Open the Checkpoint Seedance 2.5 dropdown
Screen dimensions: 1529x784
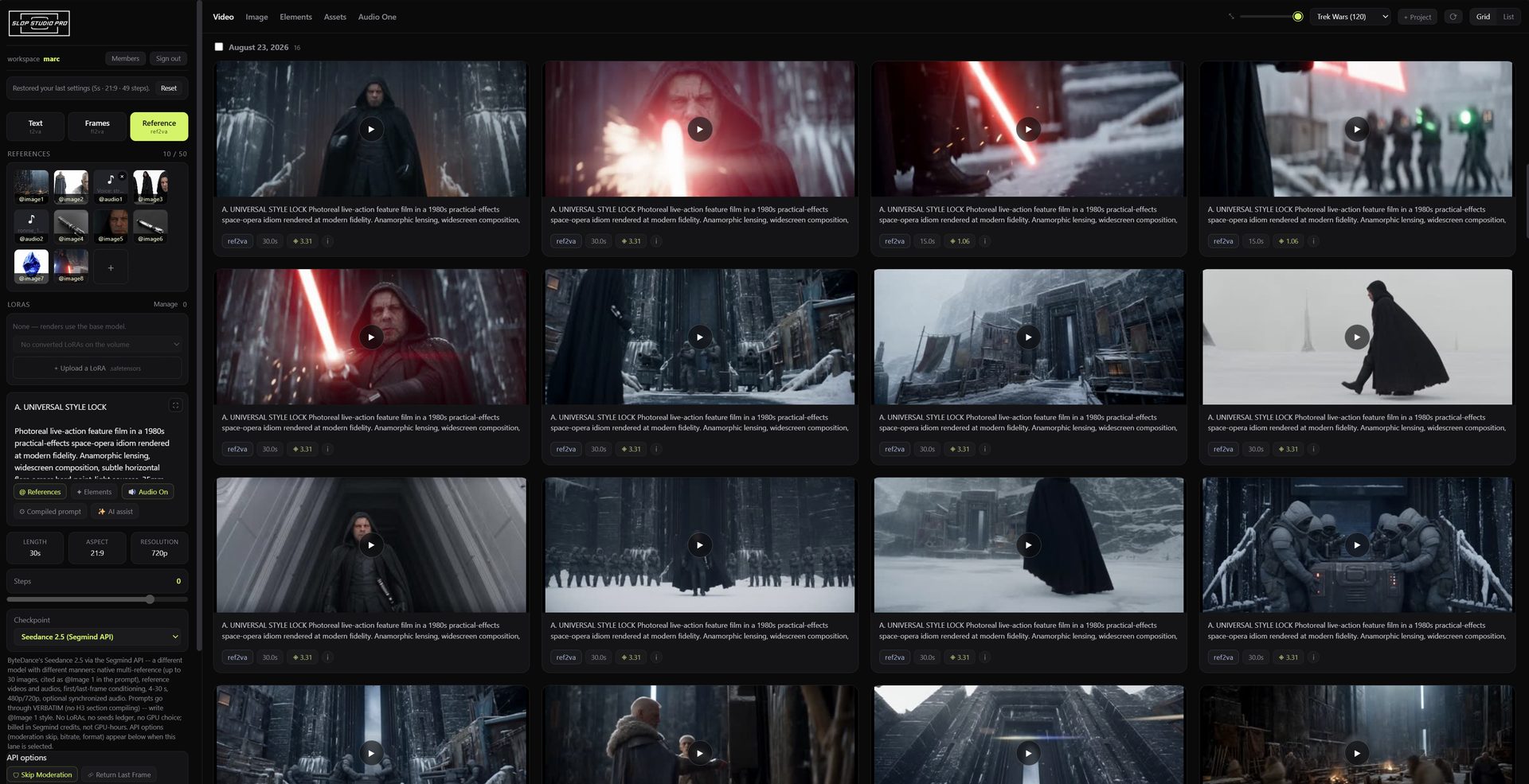pyautogui.click(x=99, y=637)
